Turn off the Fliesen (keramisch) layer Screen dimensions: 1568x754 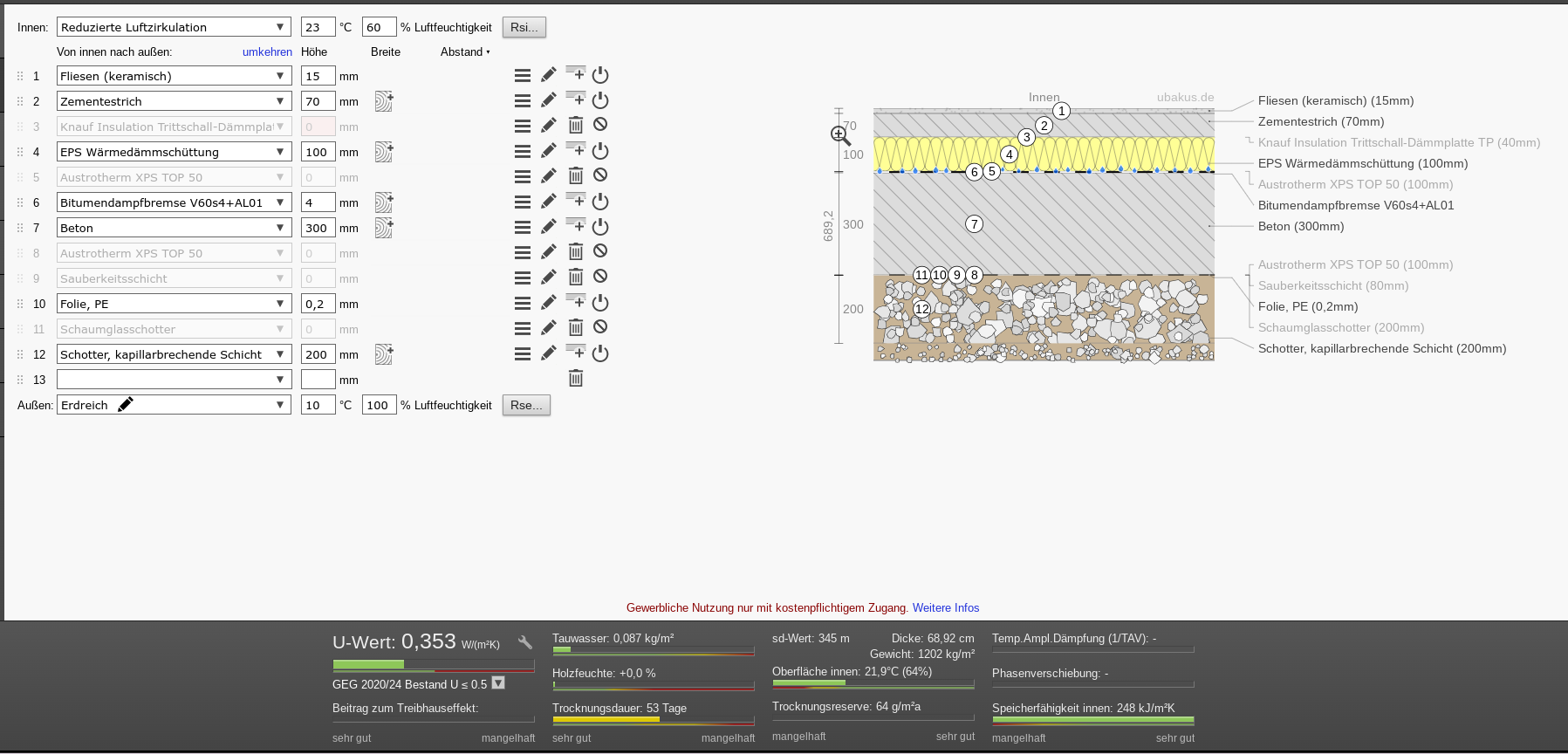(600, 75)
